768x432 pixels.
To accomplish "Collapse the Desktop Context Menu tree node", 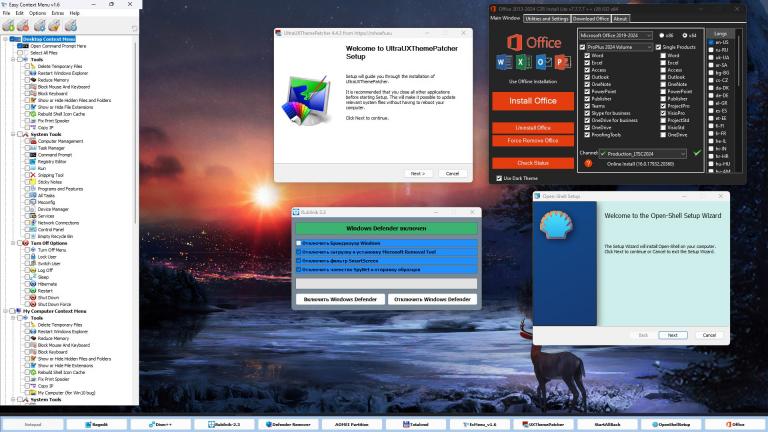I will (x=5, y=39).
